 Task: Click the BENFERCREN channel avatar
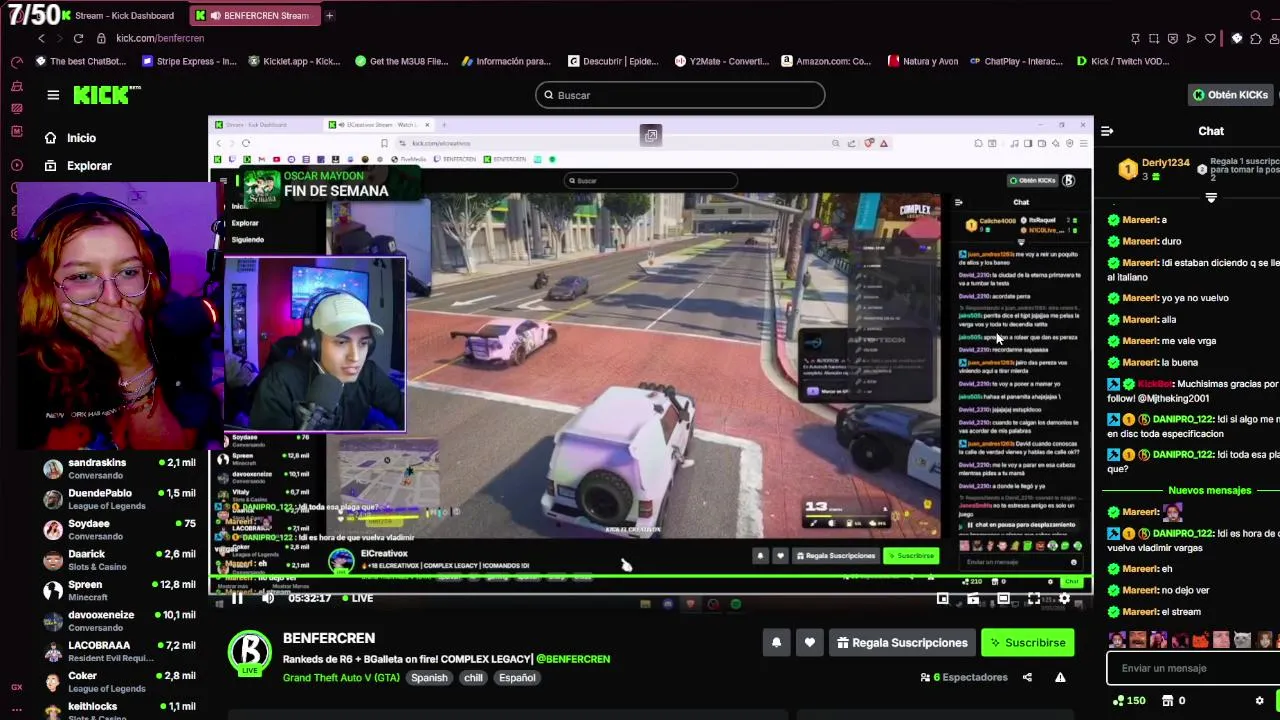pos(250,651)
